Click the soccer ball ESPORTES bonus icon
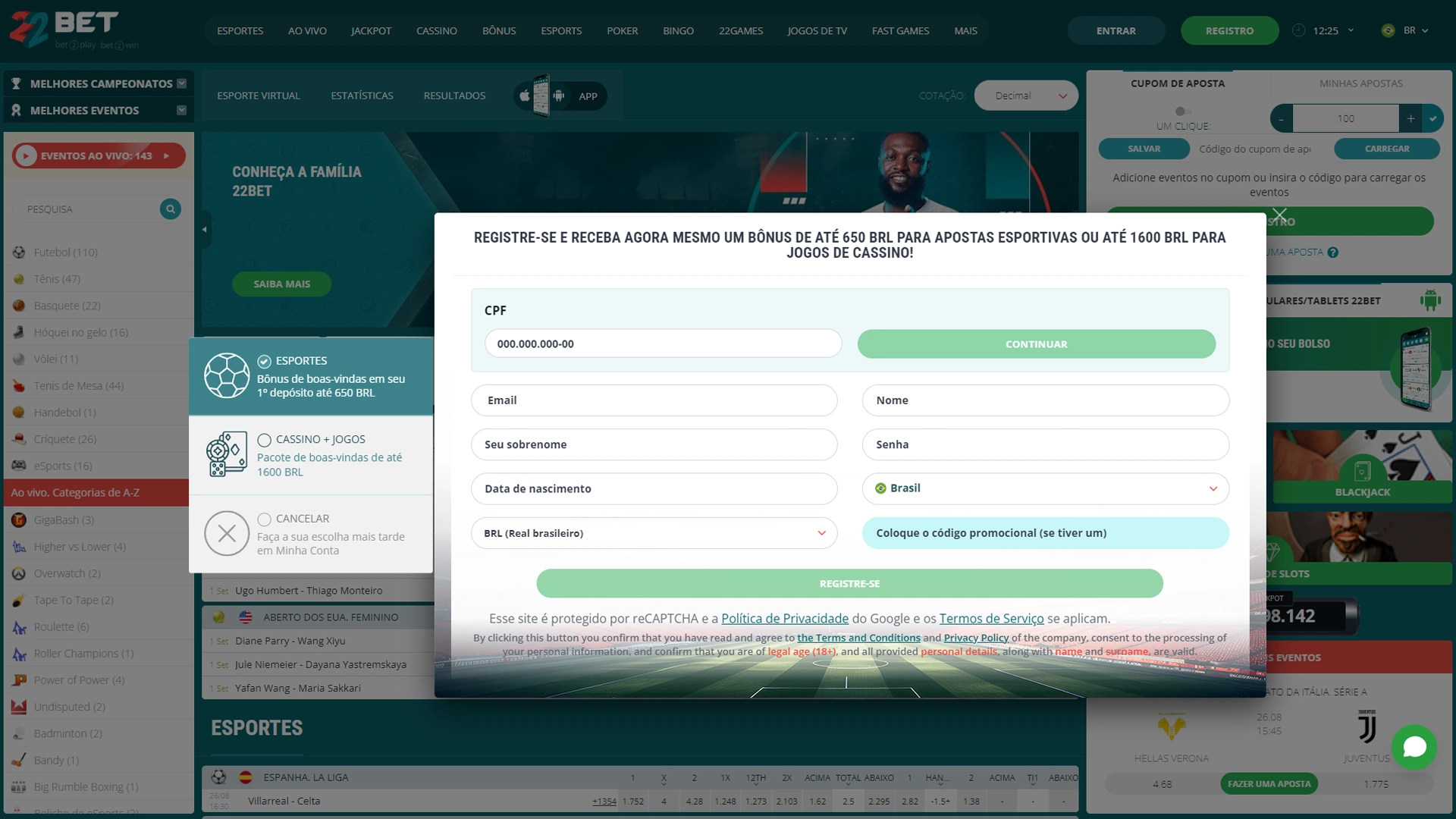1456x819 pixels. coord(227,375)
